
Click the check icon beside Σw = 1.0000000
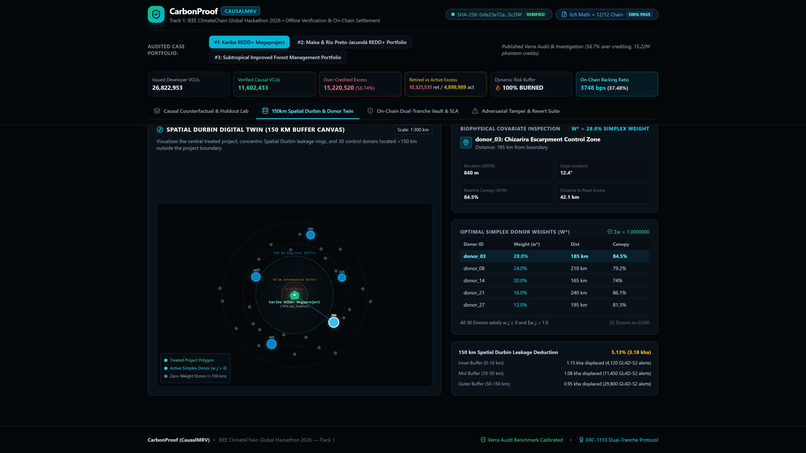point(610,232)
